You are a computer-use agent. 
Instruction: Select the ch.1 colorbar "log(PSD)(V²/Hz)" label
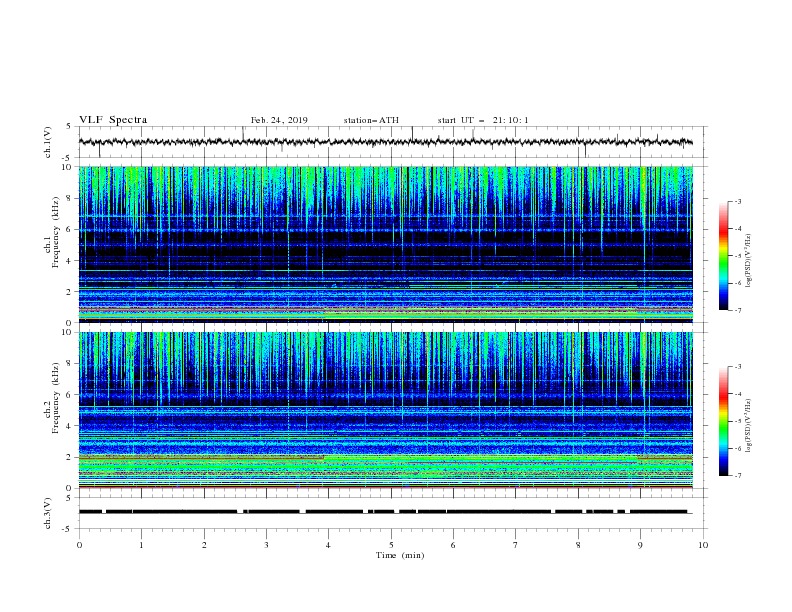coord(749,261)
